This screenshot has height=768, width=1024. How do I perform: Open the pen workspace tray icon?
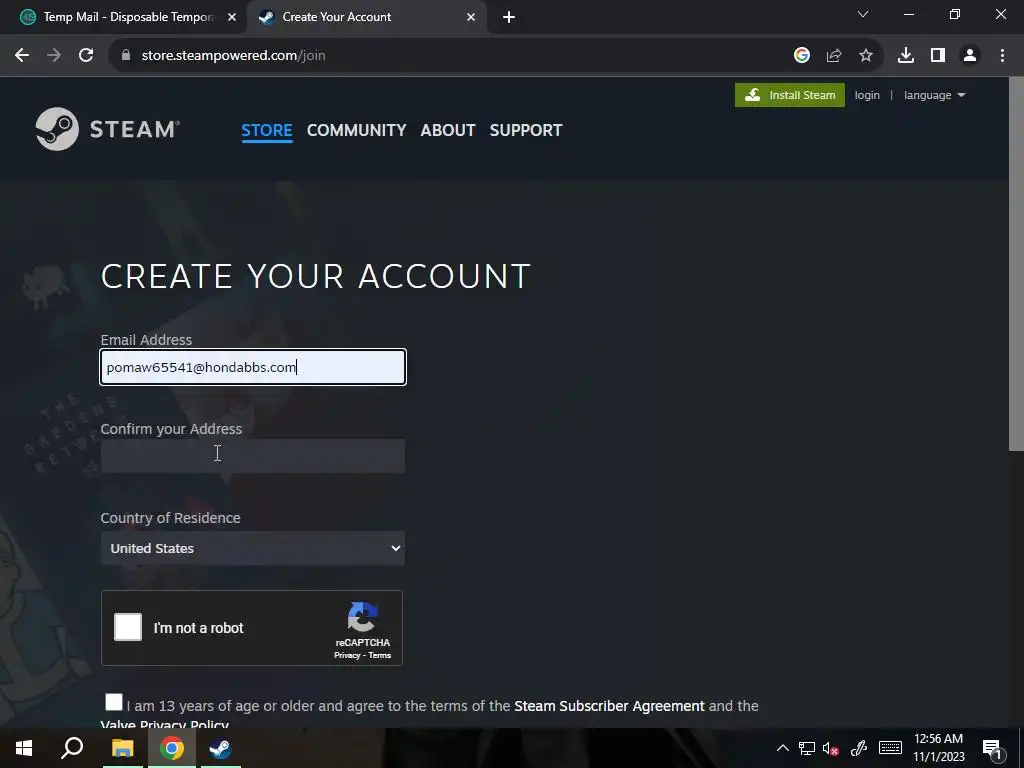point(859,748)
